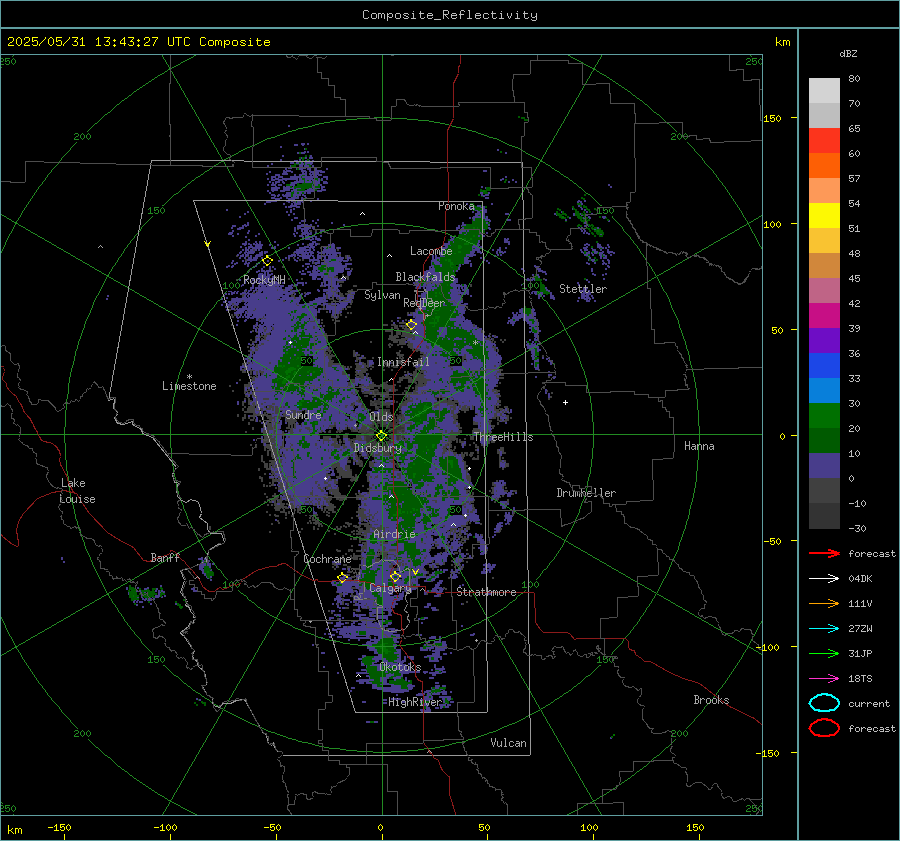Select the Drumheller label
Viewport: 900px width, 841px height.
click(586, 493)
